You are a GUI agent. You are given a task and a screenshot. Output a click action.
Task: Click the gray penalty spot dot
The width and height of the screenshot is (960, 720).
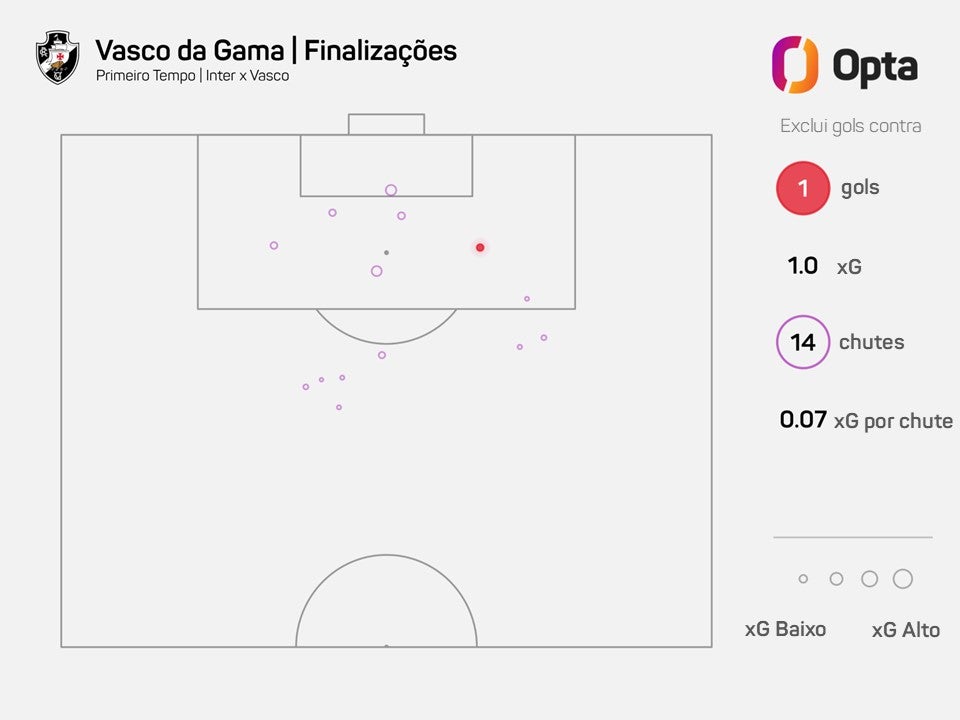coord(386,252)
